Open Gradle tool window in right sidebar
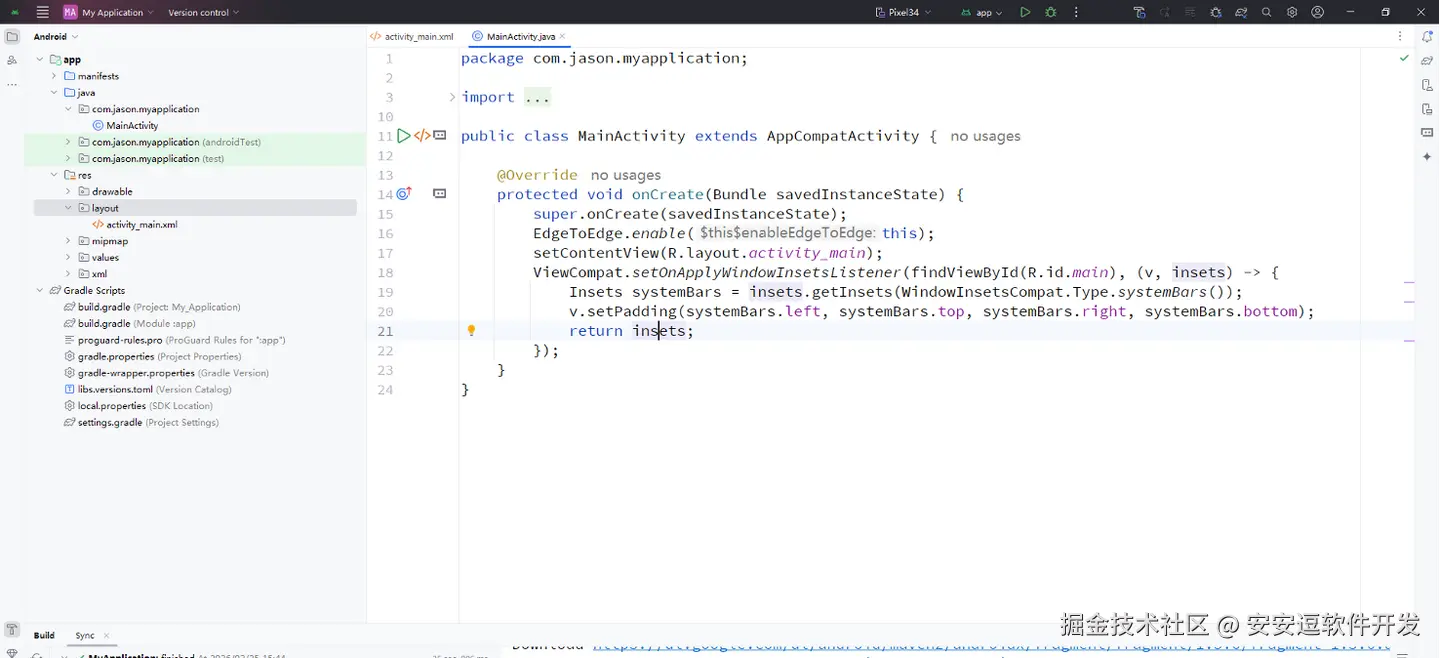 [x=1427, y=60]
